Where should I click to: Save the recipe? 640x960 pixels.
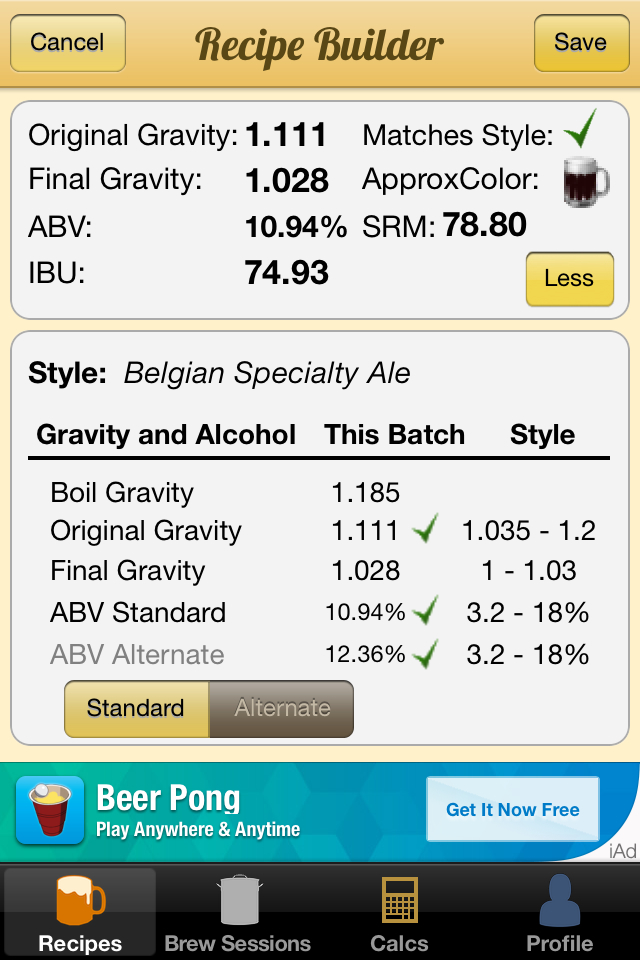(581, 43)
